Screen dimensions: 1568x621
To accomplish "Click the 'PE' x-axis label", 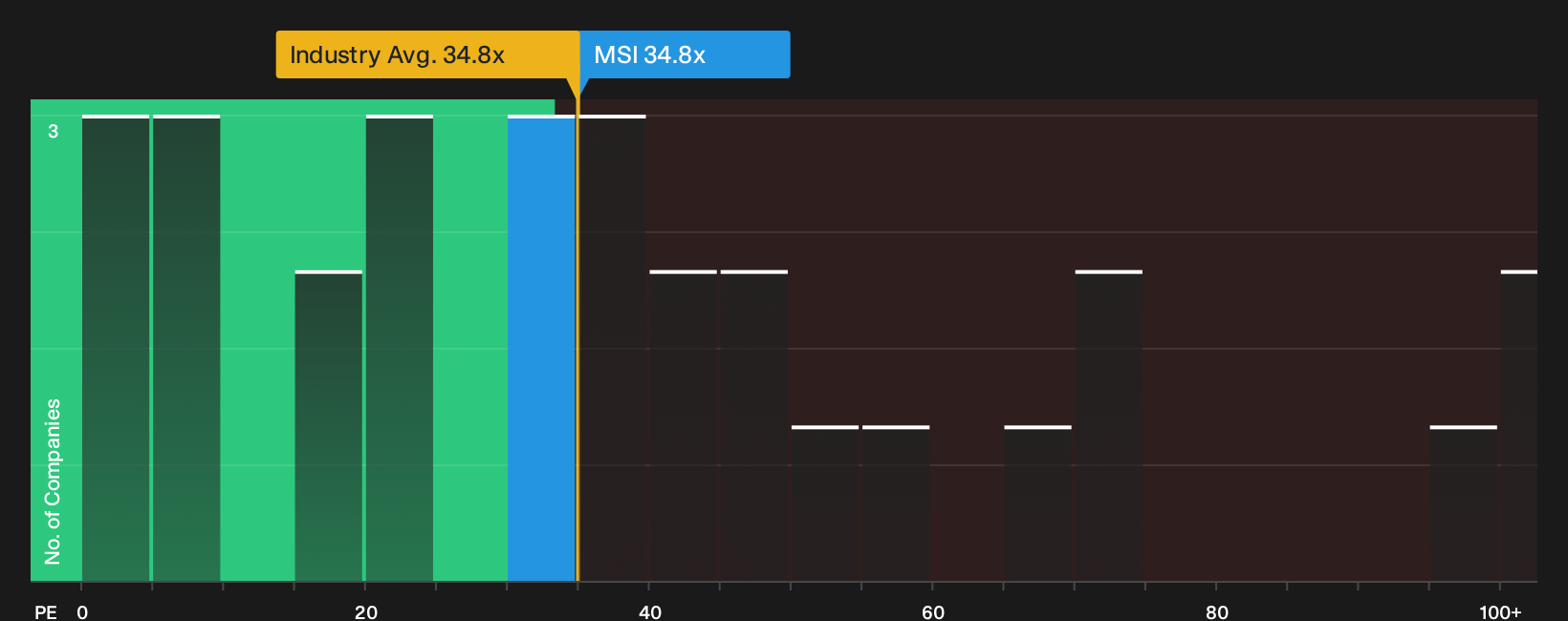I will coord(46,612).
